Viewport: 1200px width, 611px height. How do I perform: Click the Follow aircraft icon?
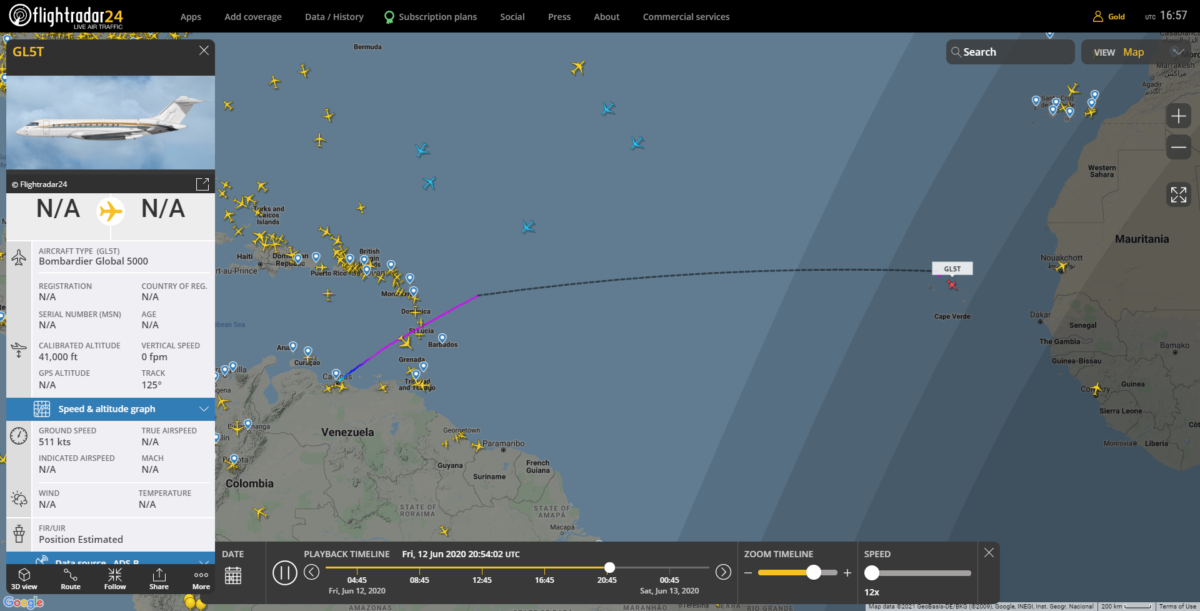[115, 578]
